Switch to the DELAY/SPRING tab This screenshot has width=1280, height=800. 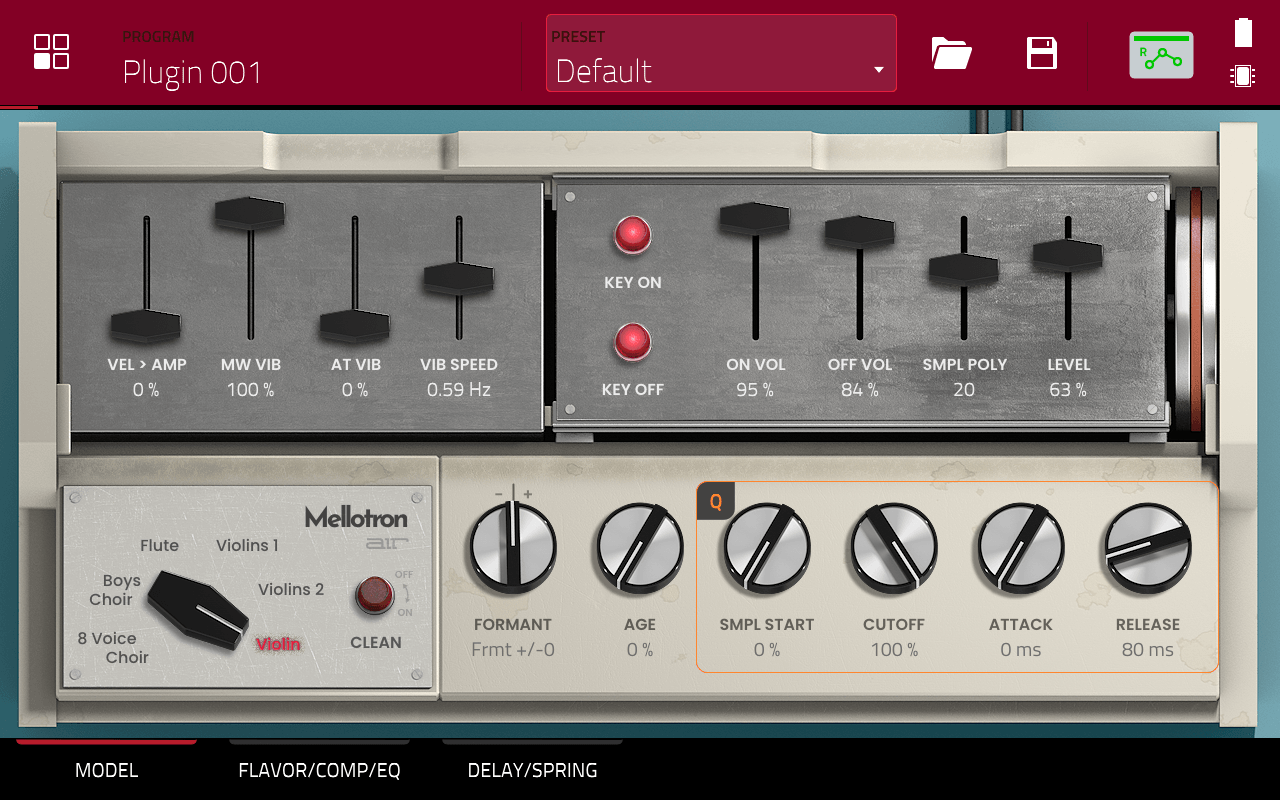coord(532,770)
